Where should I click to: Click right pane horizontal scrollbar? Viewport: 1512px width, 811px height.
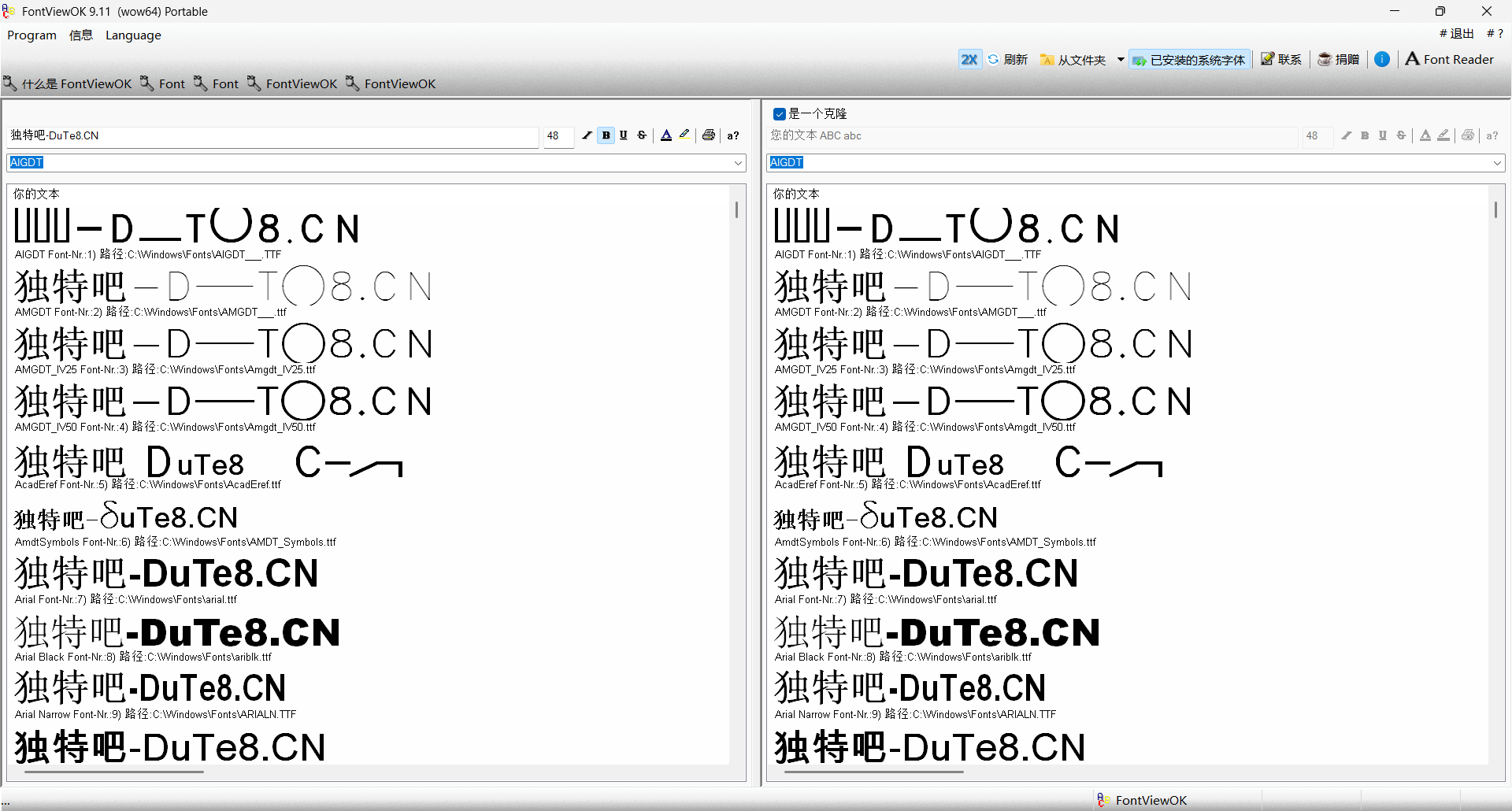coord(874,772)
